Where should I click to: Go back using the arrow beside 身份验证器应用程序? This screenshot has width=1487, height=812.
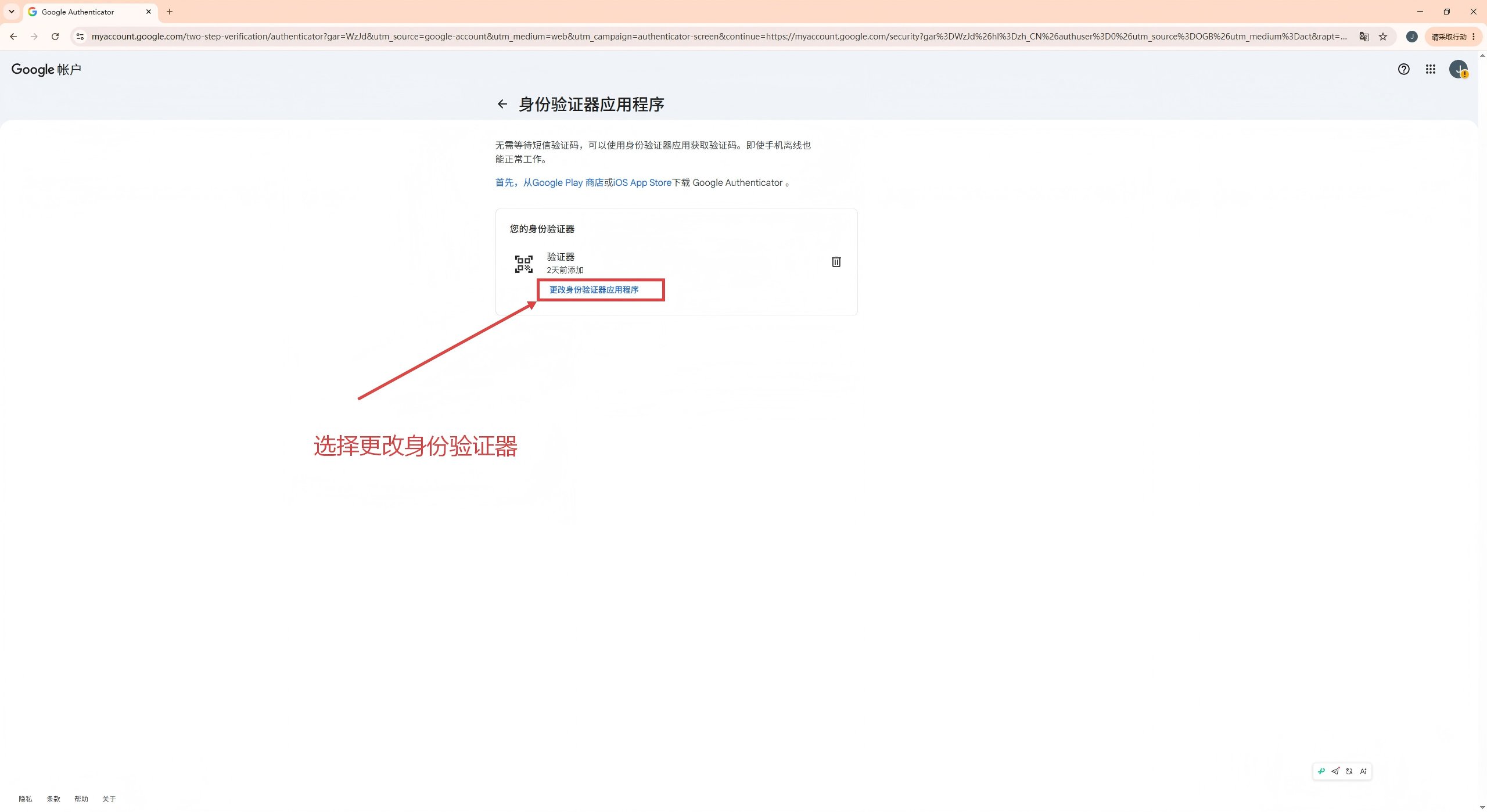(502, 104)
